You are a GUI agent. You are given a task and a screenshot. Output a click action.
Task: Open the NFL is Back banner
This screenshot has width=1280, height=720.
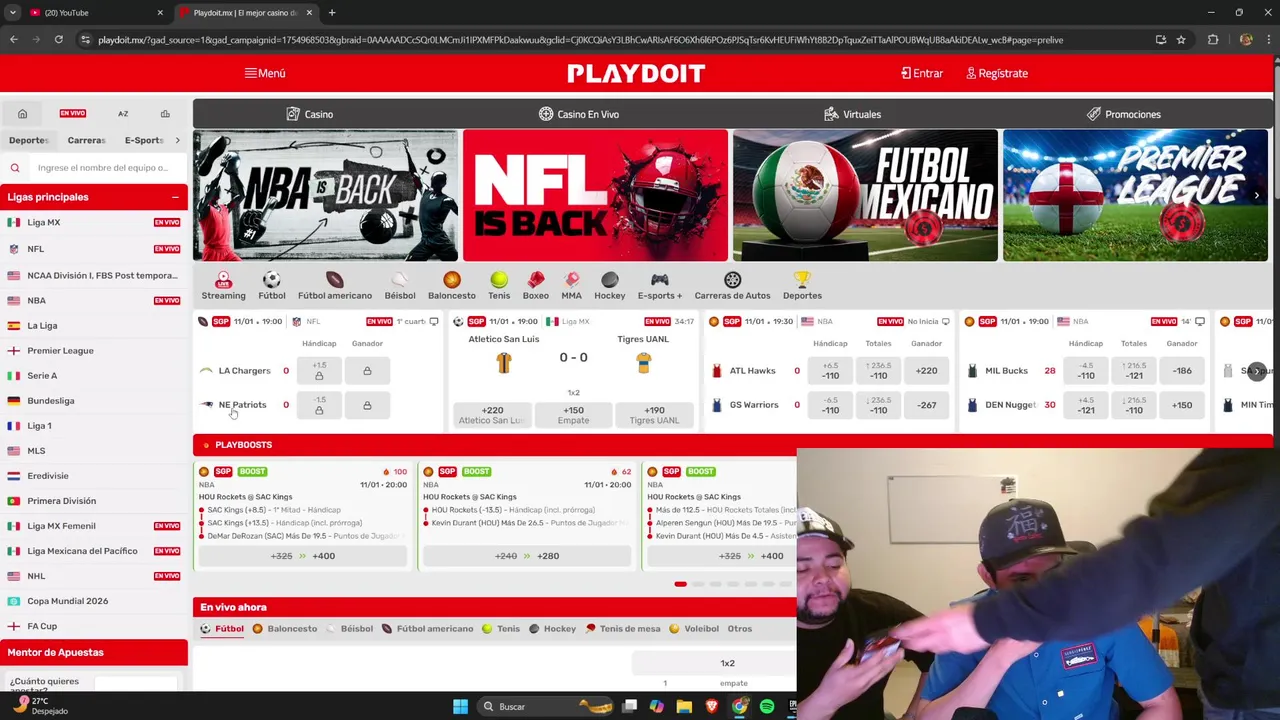(595, 195)
